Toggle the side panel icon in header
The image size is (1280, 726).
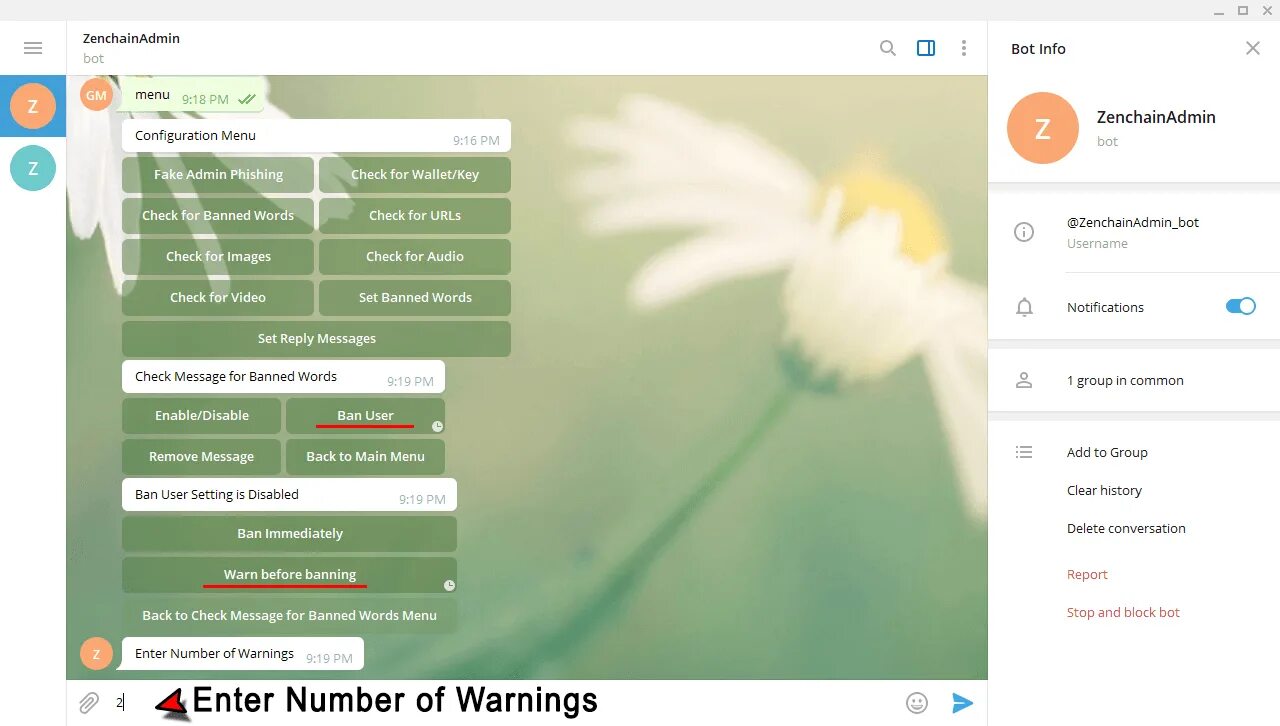926,48
